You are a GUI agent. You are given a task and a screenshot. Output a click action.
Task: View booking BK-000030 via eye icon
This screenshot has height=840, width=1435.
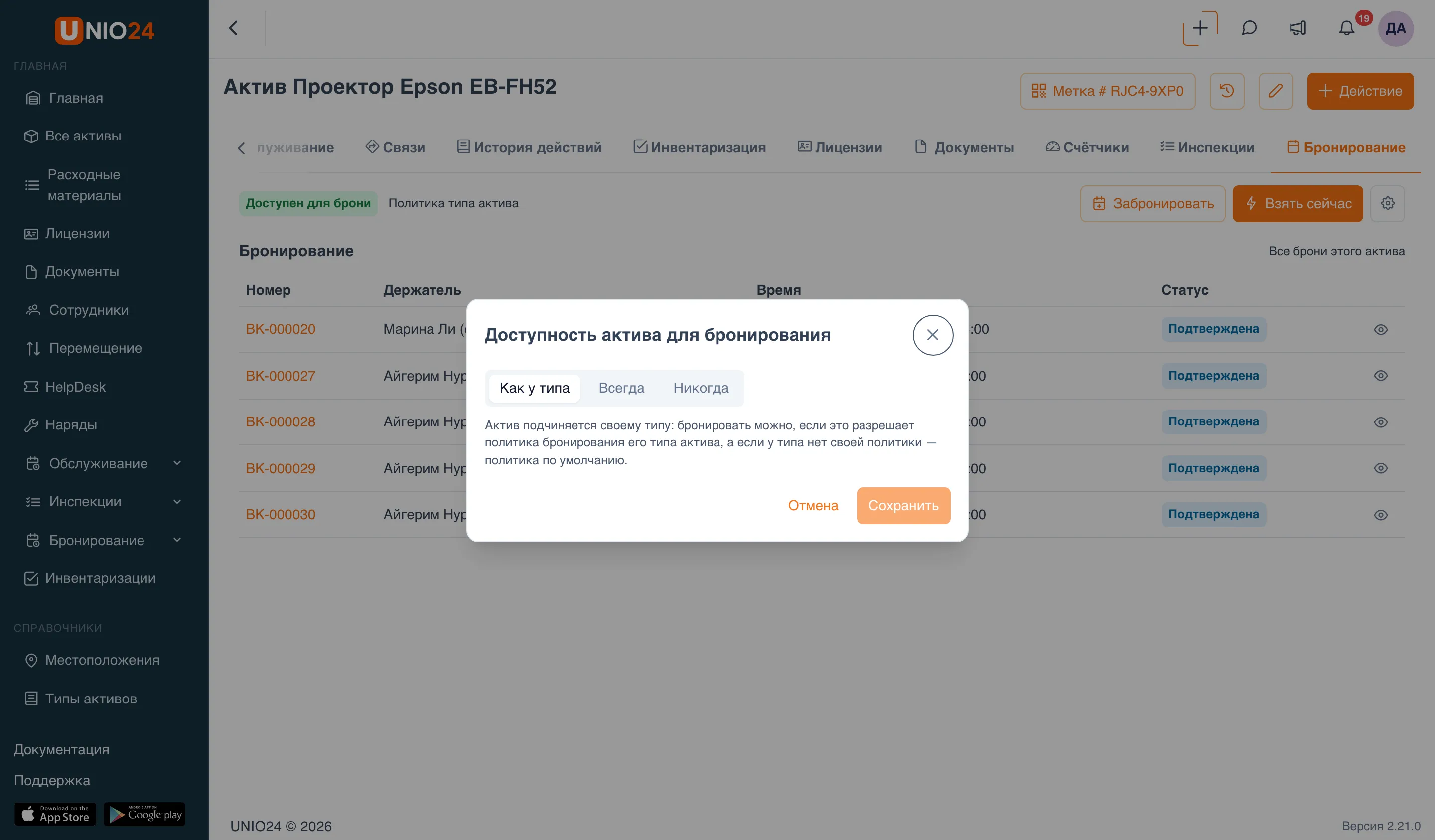1380,515
